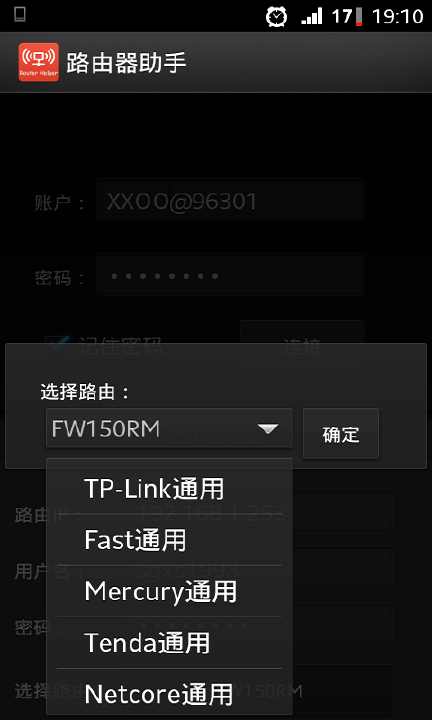Click the 密码 password field with dots
This screenshot has height=720, width=432.
point(230,276)
